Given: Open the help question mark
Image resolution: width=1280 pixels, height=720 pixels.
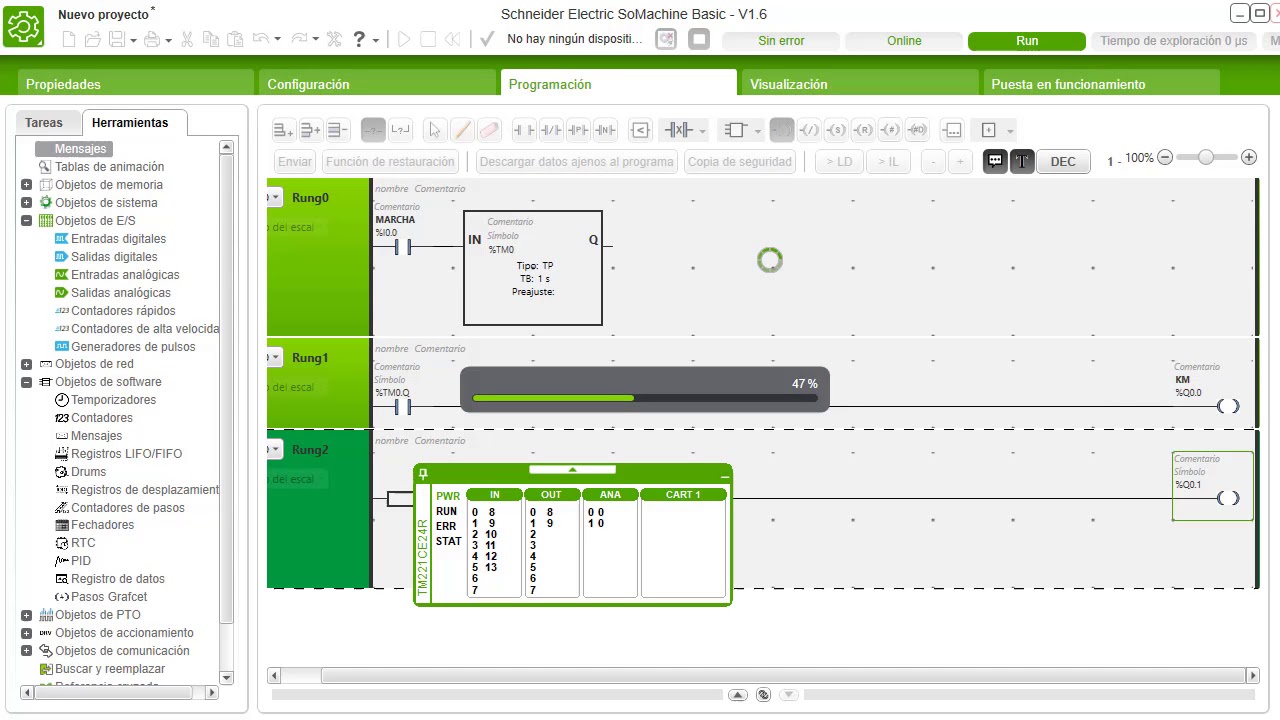Looking at the screenshot, I should [x=359, y=40].
